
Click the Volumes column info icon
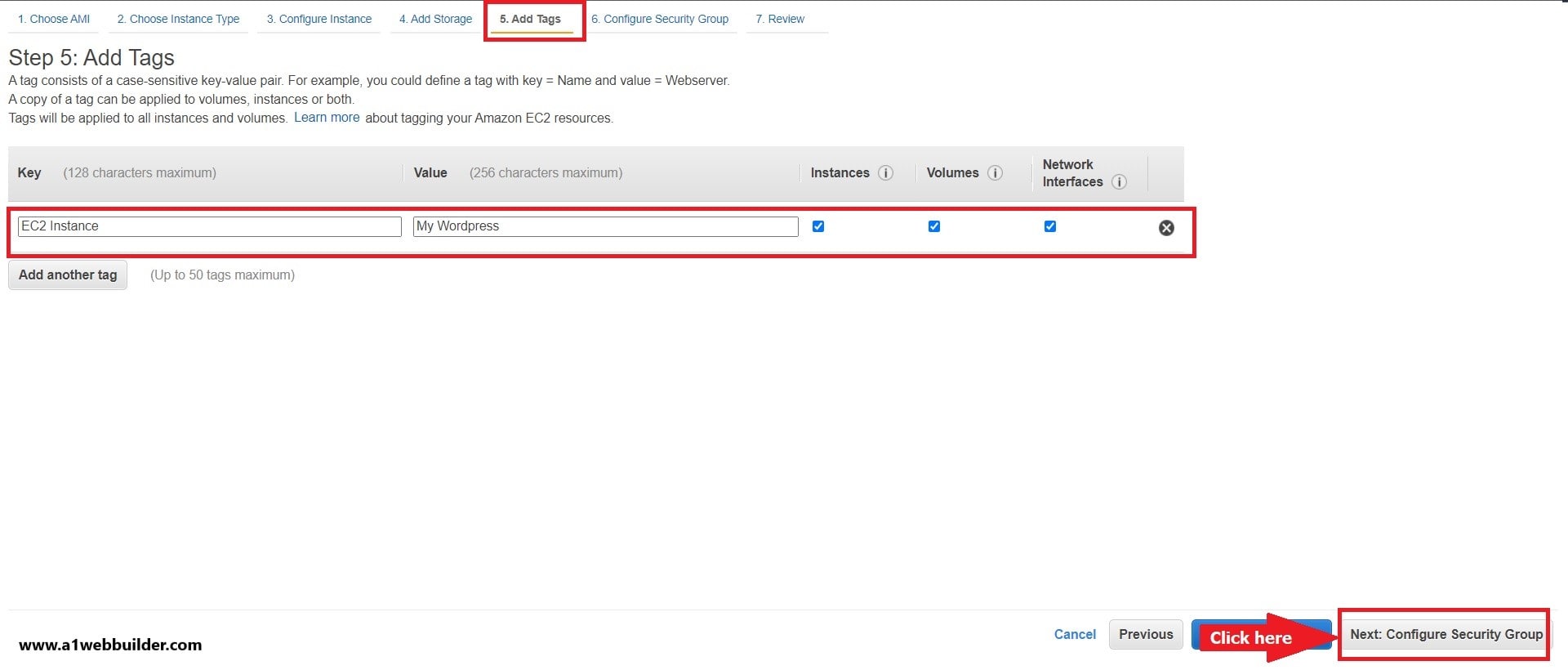point(995,172)
